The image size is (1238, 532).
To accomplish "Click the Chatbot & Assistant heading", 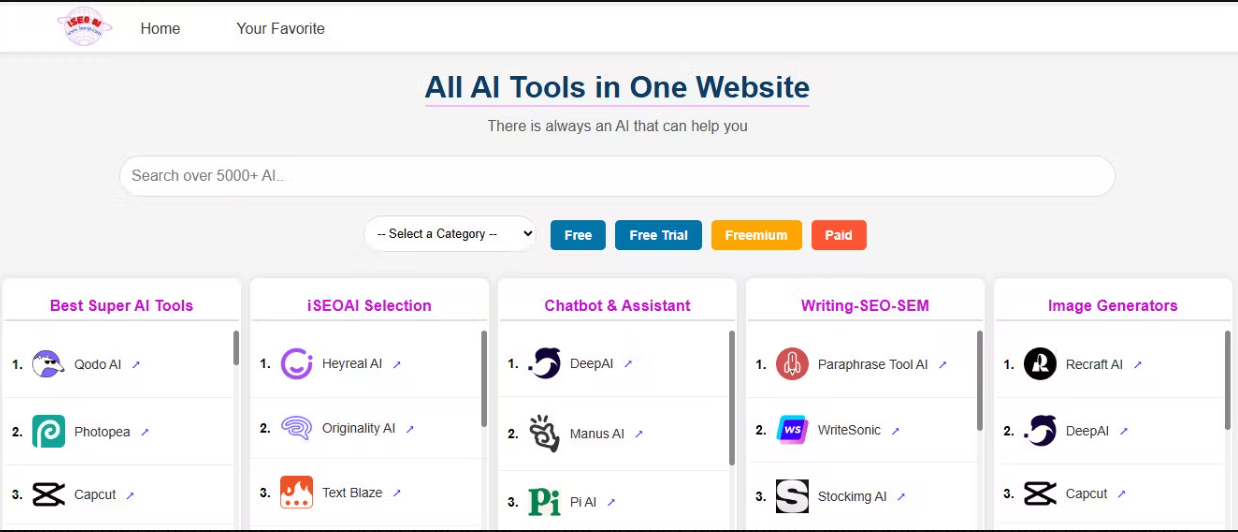I will [617, 306].
